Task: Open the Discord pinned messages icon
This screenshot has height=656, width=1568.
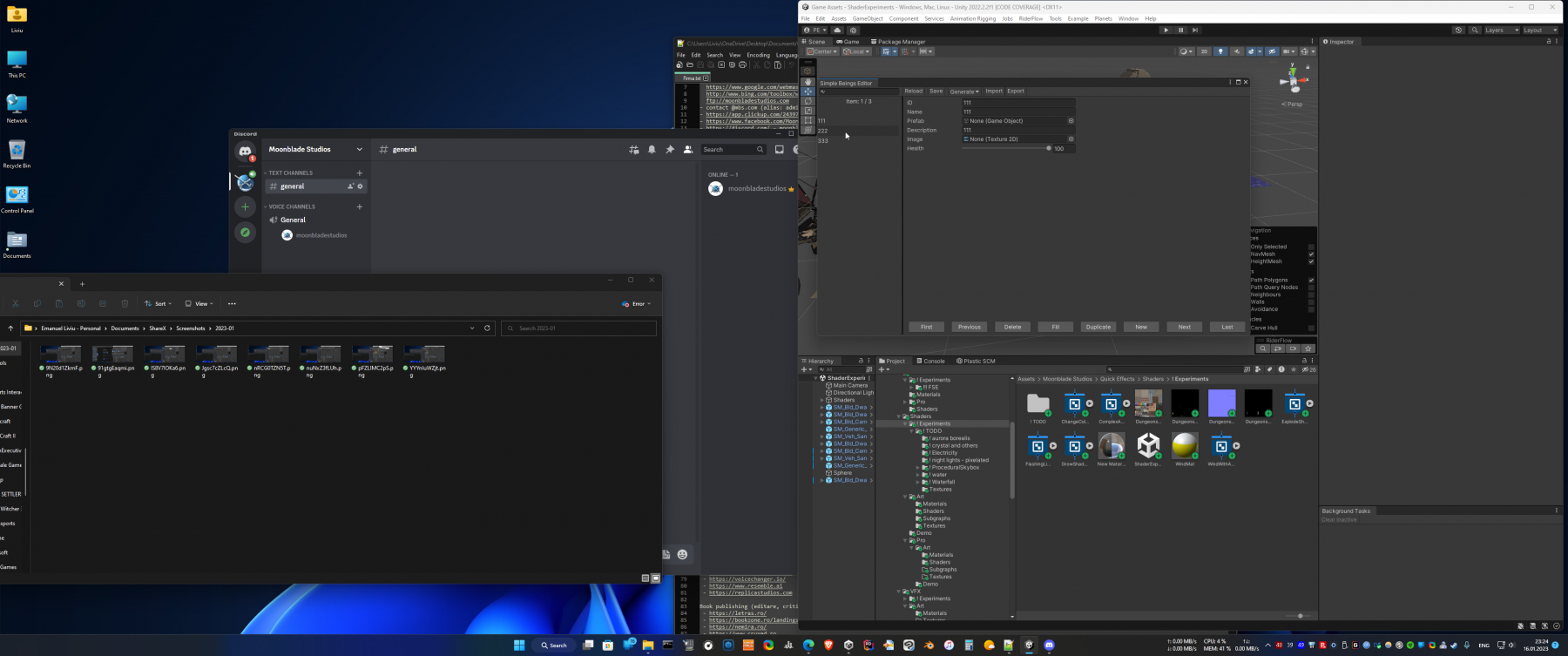Action: [670, 150]
